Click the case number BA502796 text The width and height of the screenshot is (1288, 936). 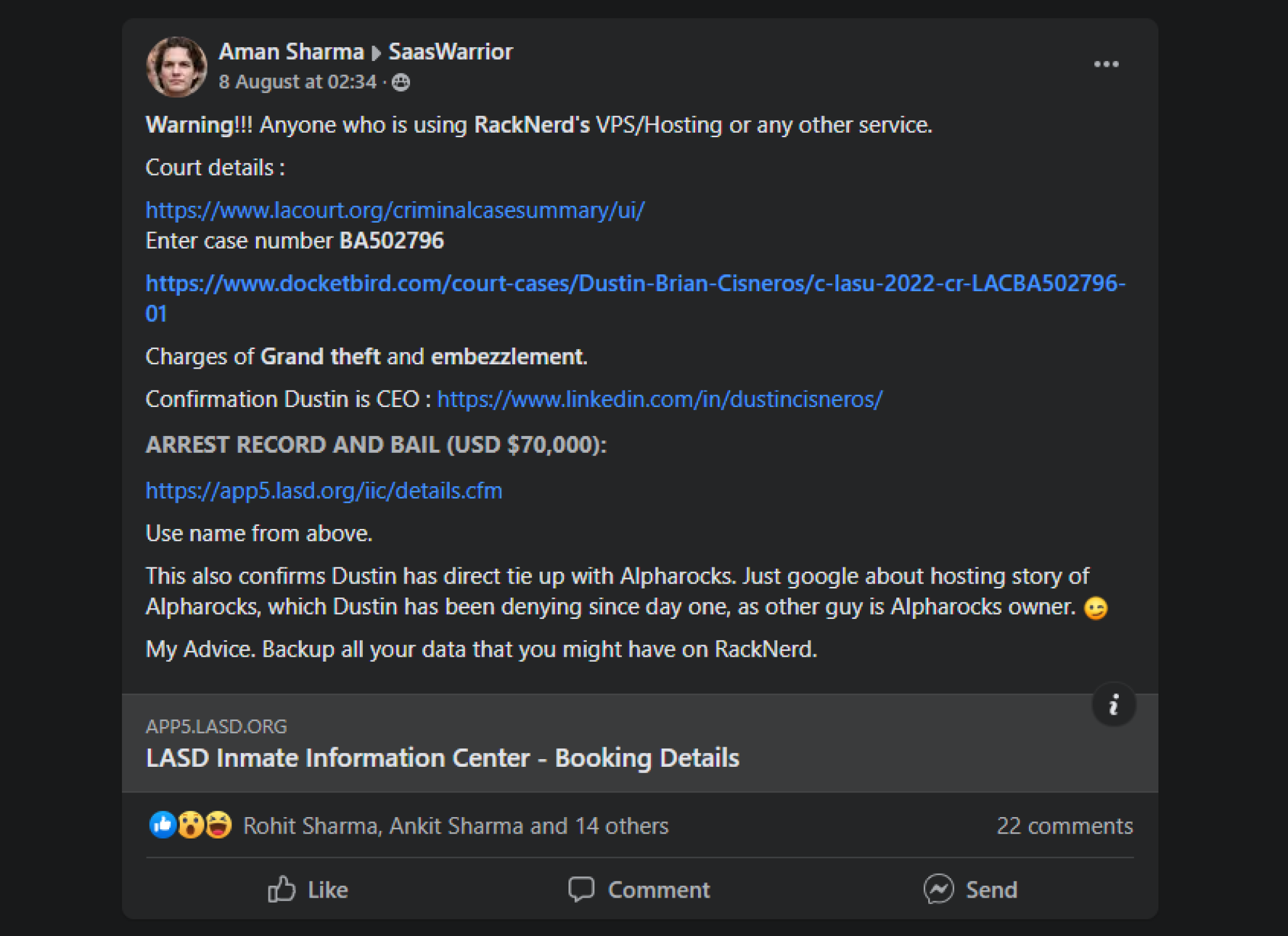[392, 241]
